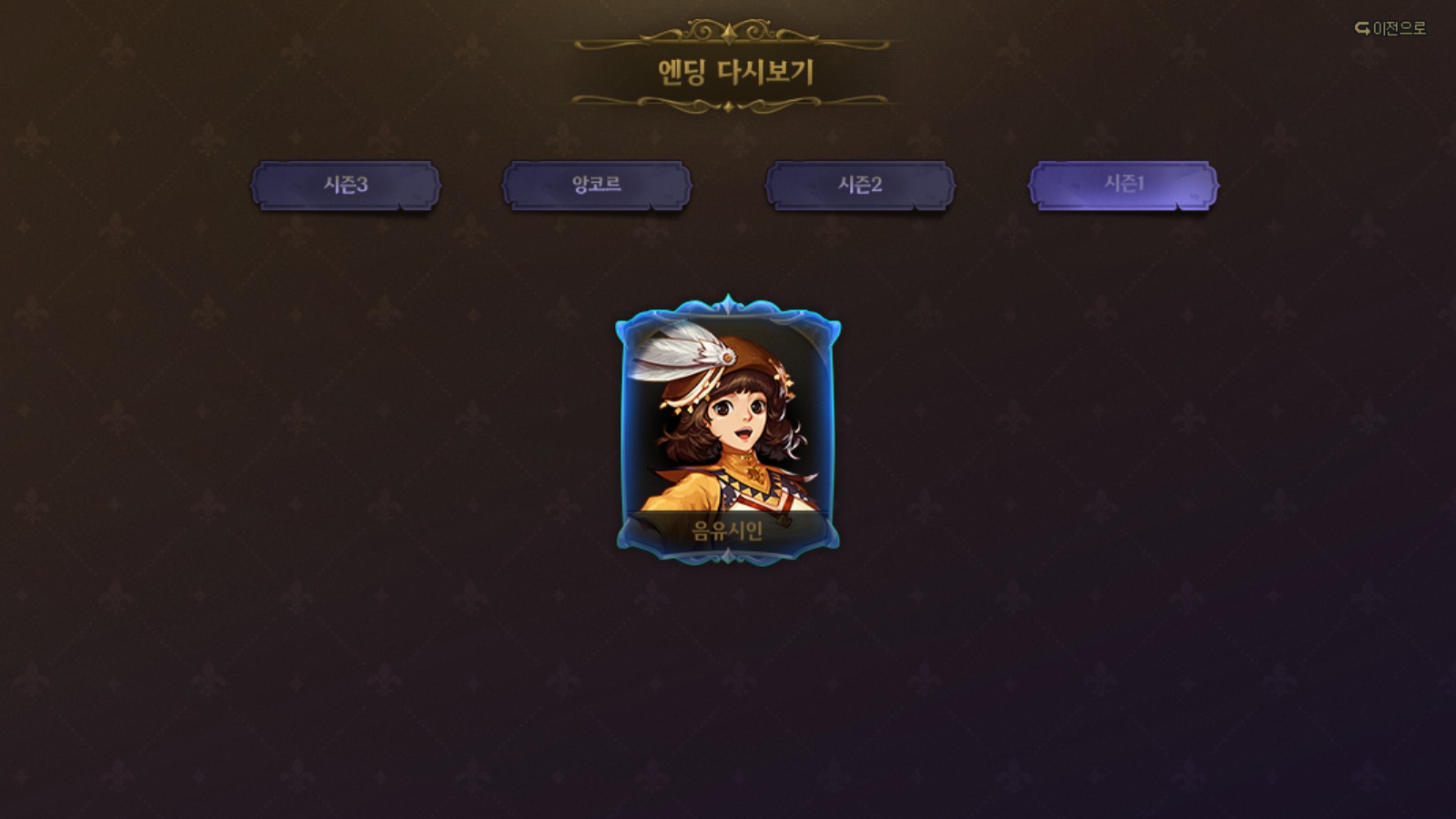Choose the highlighted 시즌1 tab
1456x819 pixels.
click(1124, 186)
